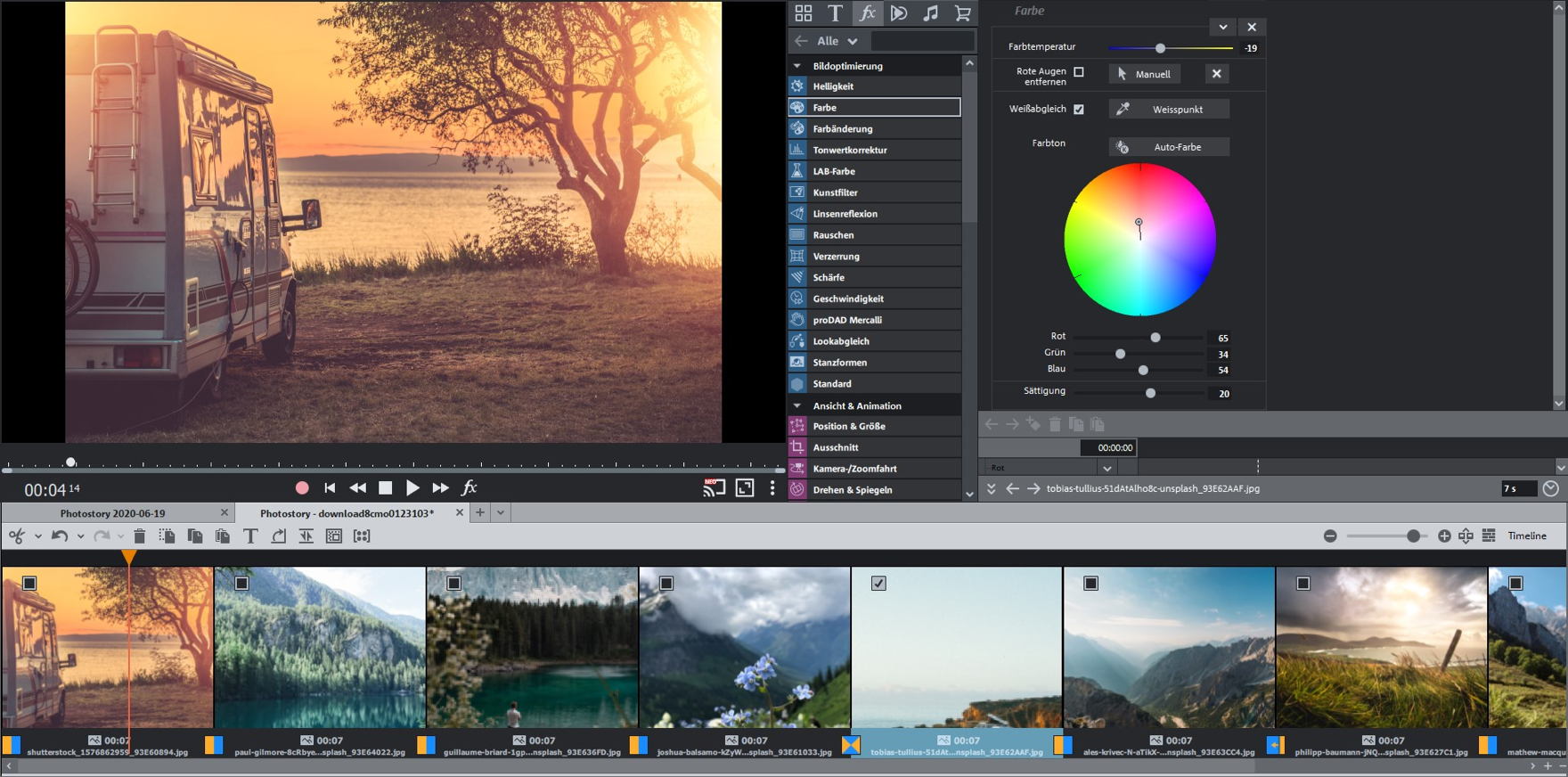The height and width of the screenshot is (777, 1568).
Task: Enable the Rote Augen entfernen checkbox
Action: pos(1079,72)
